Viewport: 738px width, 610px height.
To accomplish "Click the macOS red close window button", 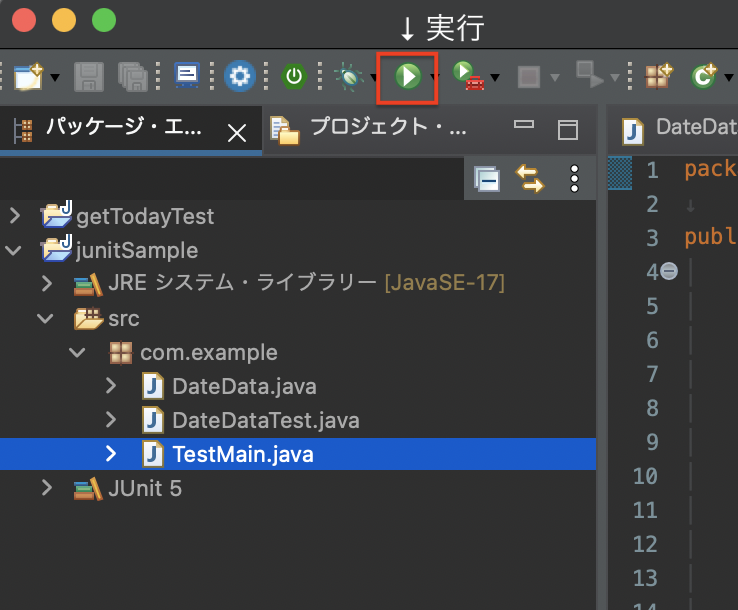I will 24,20.
